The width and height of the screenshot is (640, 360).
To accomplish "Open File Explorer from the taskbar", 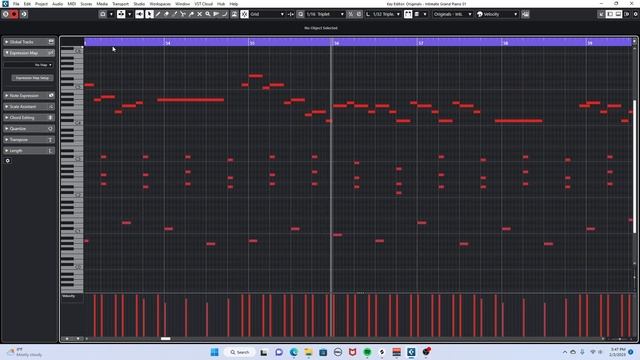I will (308, 352).
